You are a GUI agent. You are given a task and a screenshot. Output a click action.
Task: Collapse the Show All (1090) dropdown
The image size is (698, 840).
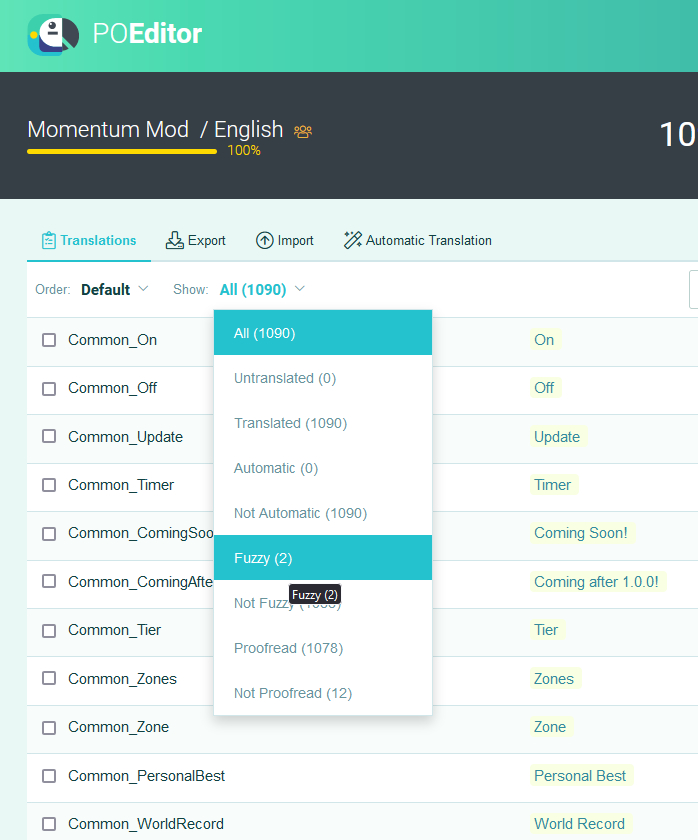[x=262, y=290]
